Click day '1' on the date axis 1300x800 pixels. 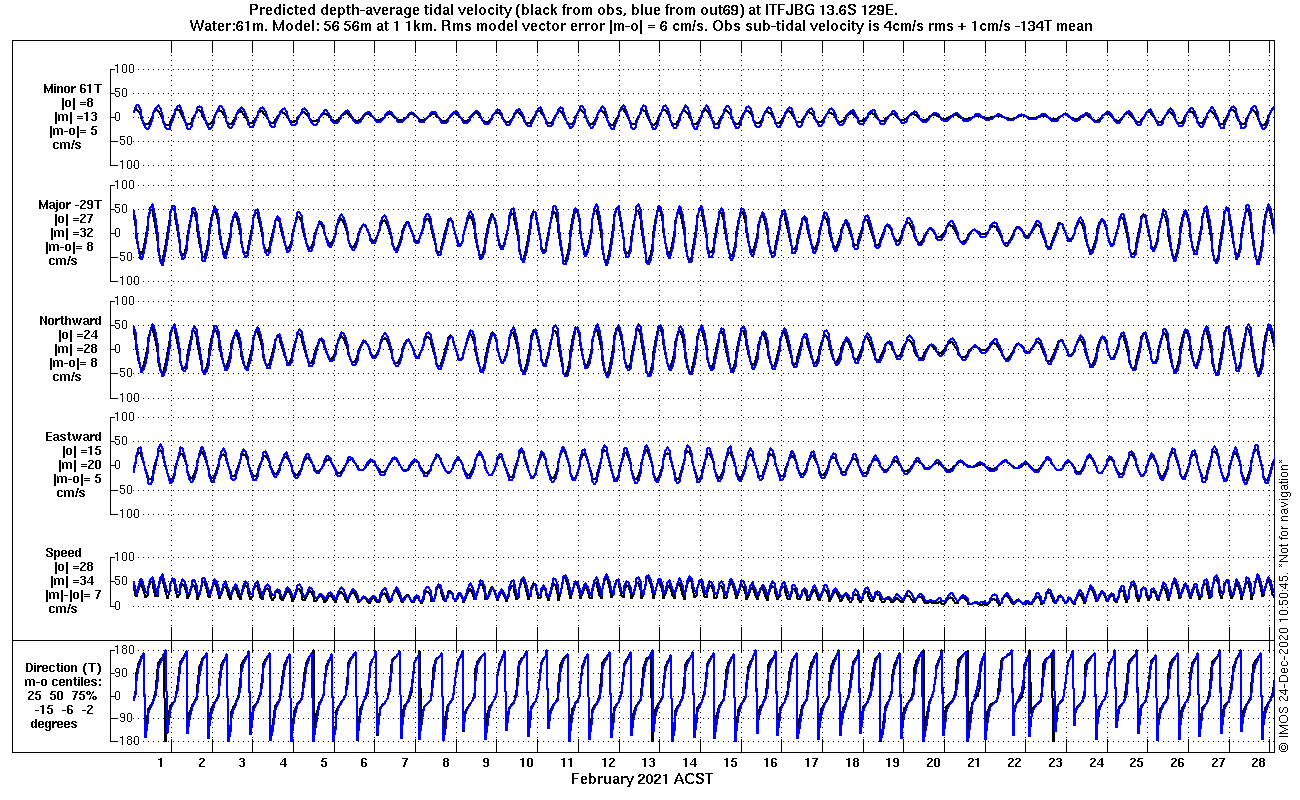coord(161,763)
